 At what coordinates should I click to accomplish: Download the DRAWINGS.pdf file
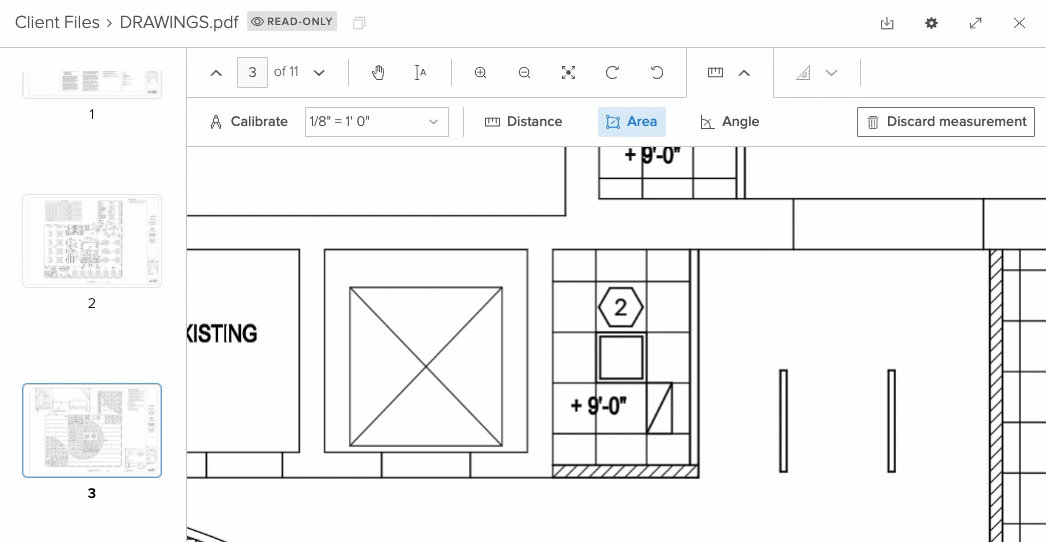tap(887, 23)
